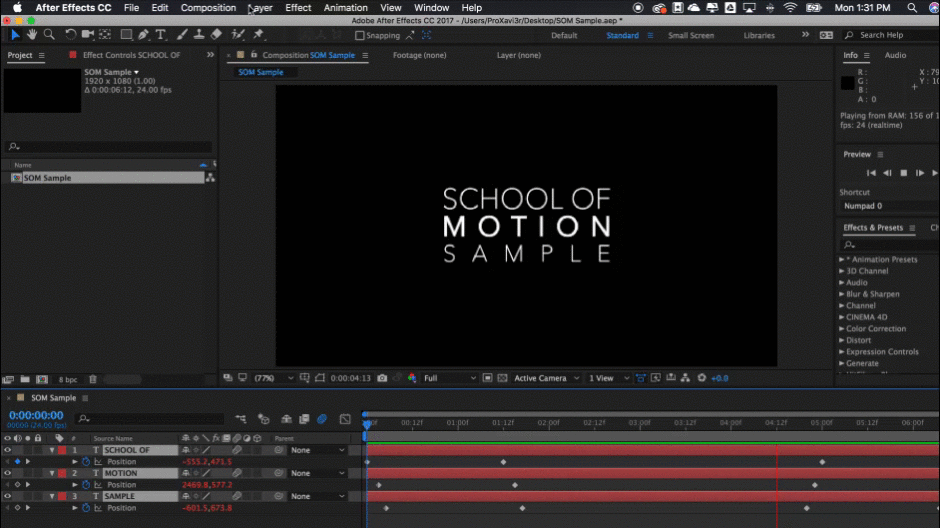Click the Project panel search field

110,146
